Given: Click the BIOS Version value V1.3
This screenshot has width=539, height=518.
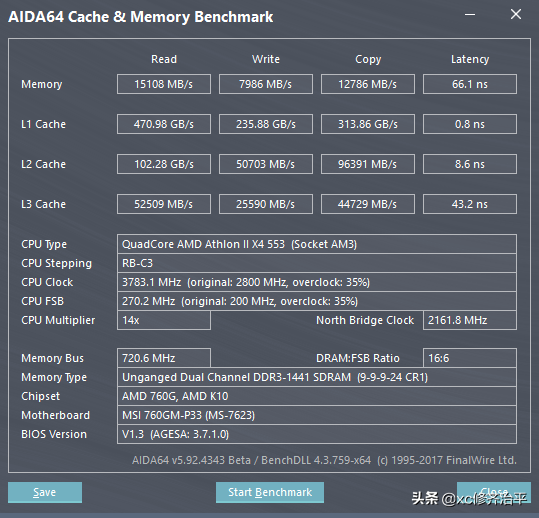Looking at the screenshot, I should coord(317,434).
